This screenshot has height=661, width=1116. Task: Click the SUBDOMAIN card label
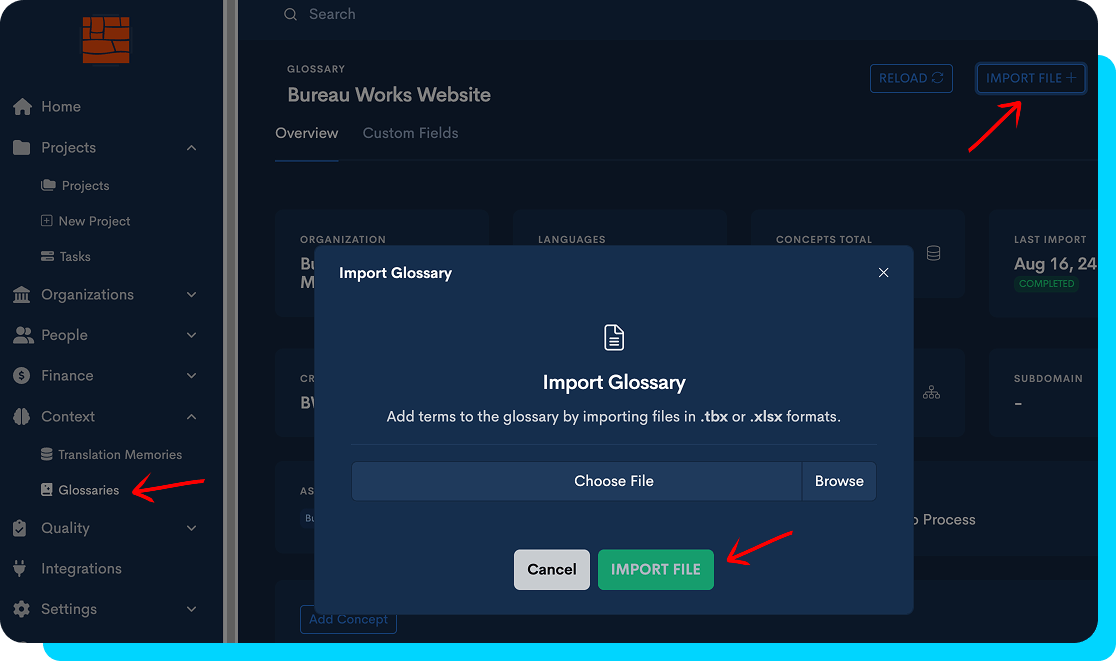point(1048,379)
